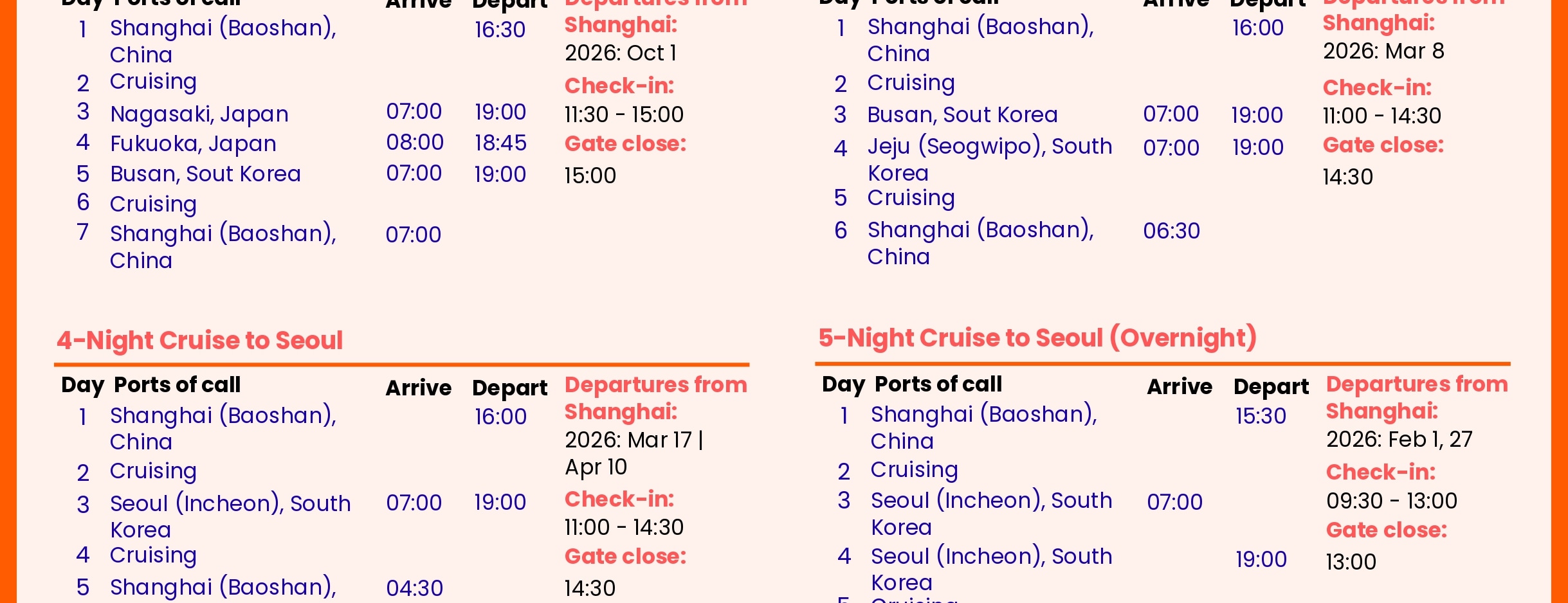Click the 13:00 gate close time
Image resolution: width=1568 pixels, height=603 pixels.
[x=1351, y=562]
